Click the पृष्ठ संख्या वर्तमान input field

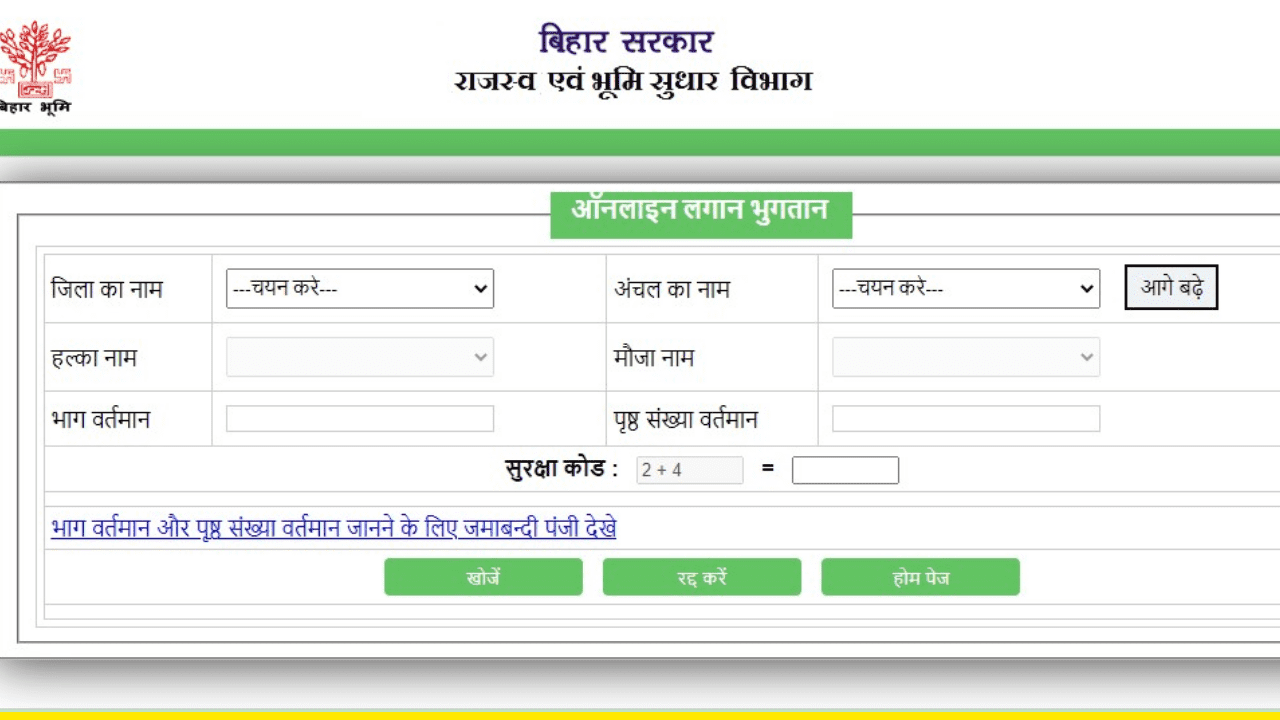pyautogui.click(x=963, y=418)
